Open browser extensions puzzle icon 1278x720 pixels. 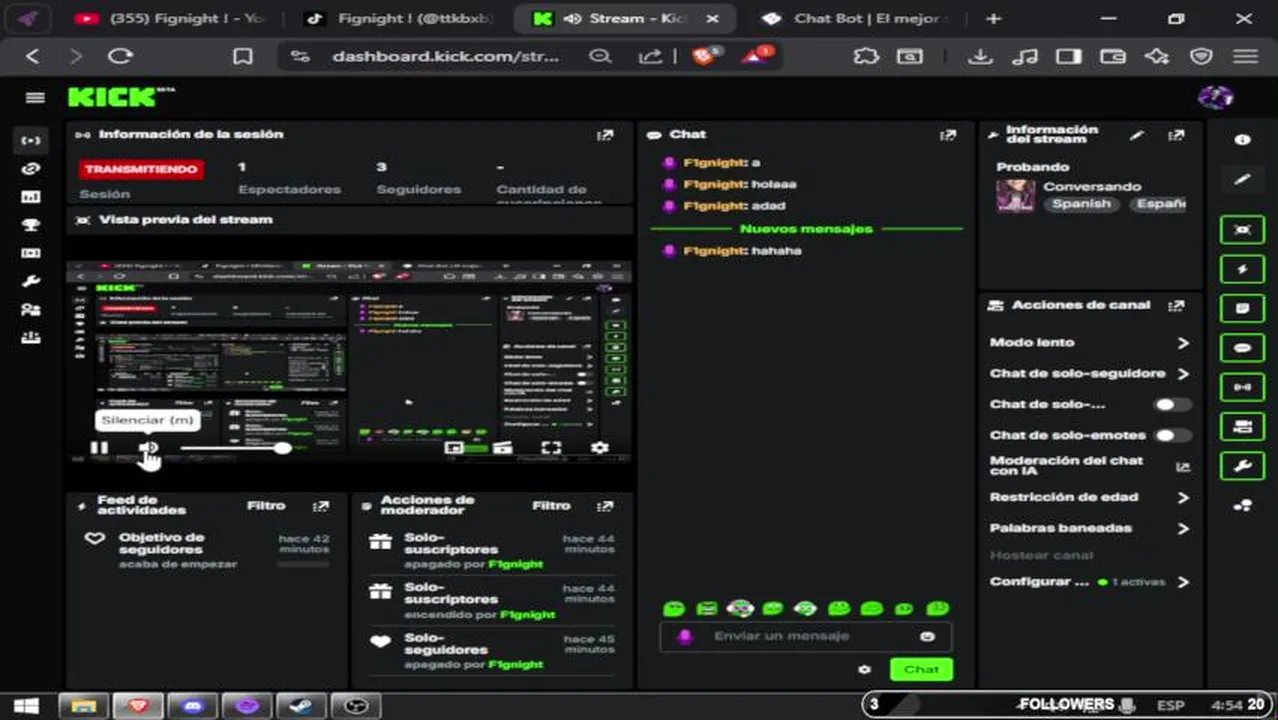coord(866,57)
